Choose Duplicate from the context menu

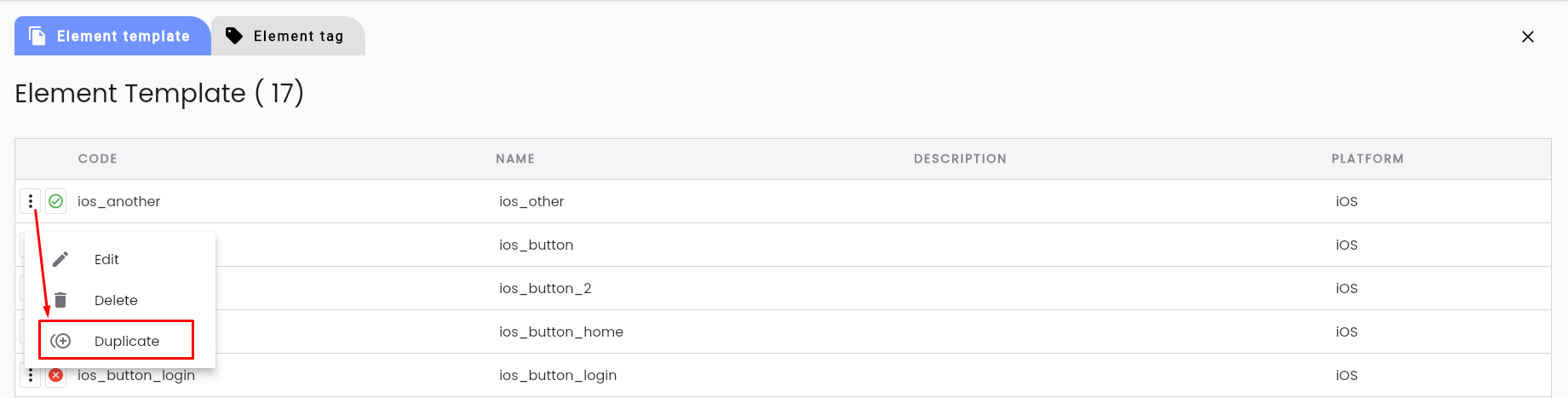click(x=117, y=341)
